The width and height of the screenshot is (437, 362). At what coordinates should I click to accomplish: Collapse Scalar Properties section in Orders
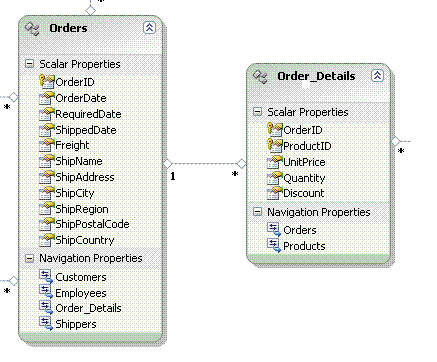(30, 64)
